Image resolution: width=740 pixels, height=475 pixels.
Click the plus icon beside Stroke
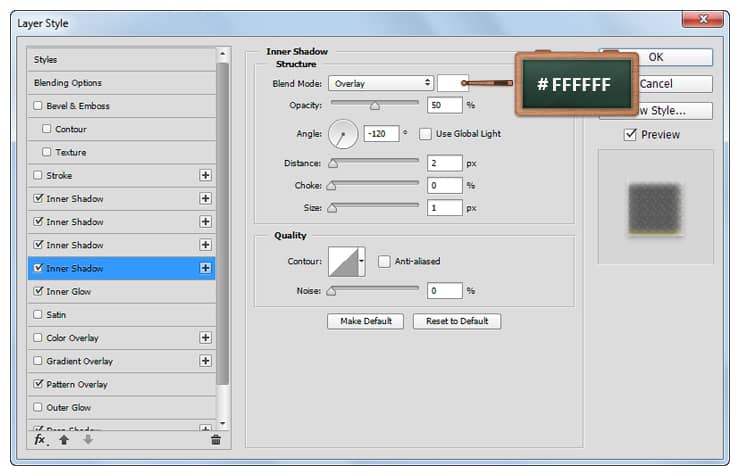pyautogui.click(x=206, y=175)
